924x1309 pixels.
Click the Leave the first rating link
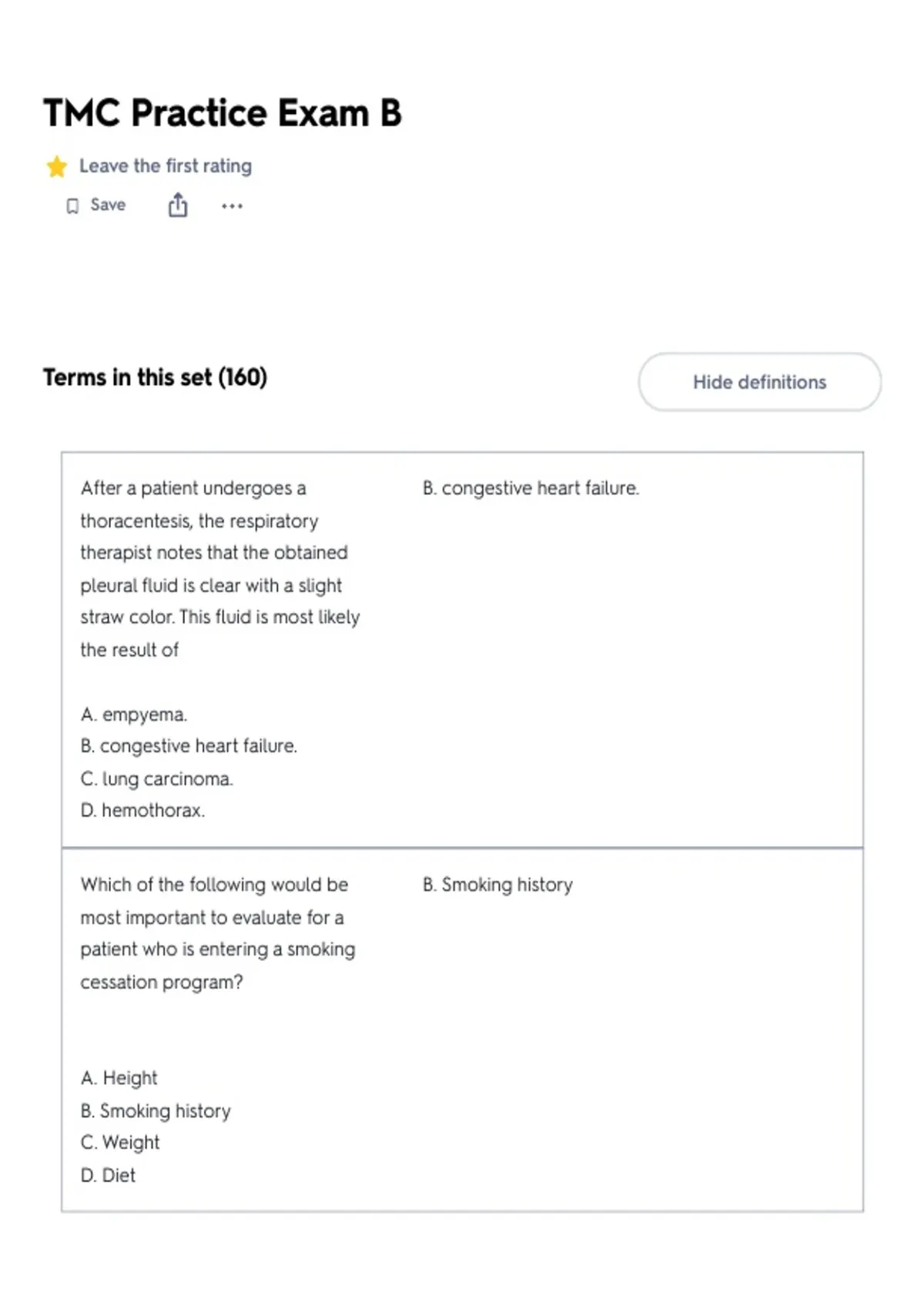tap(166, 166)
